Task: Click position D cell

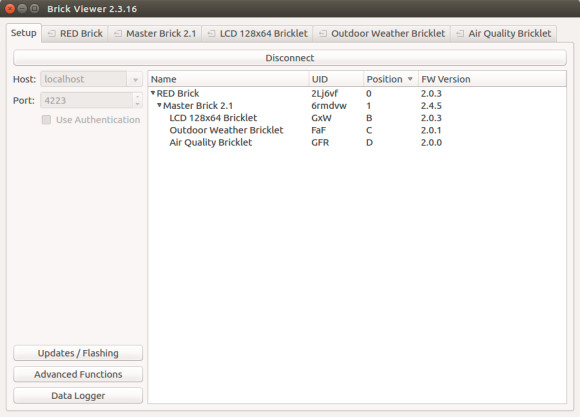Action: click(x=369, y=142)
